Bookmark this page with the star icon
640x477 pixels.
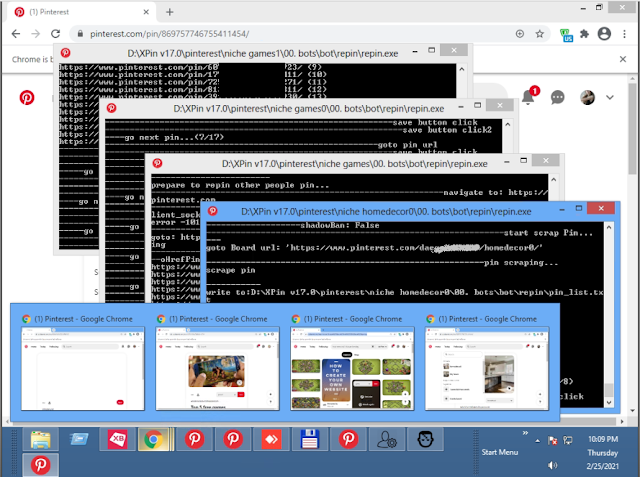click(540, 34)
